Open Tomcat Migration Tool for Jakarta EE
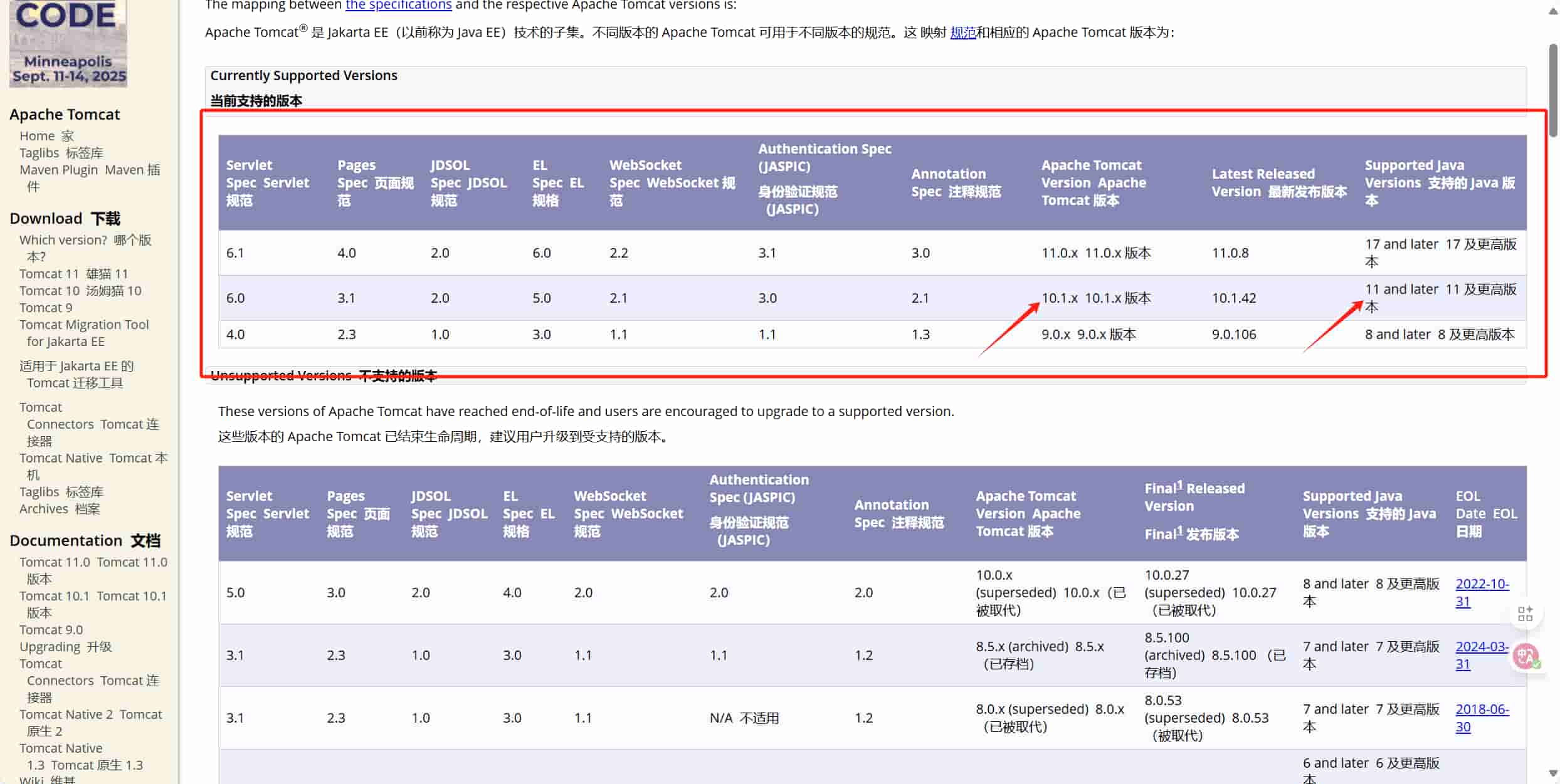The width and height of the screenshot is (1560, 784). (84, 325)
